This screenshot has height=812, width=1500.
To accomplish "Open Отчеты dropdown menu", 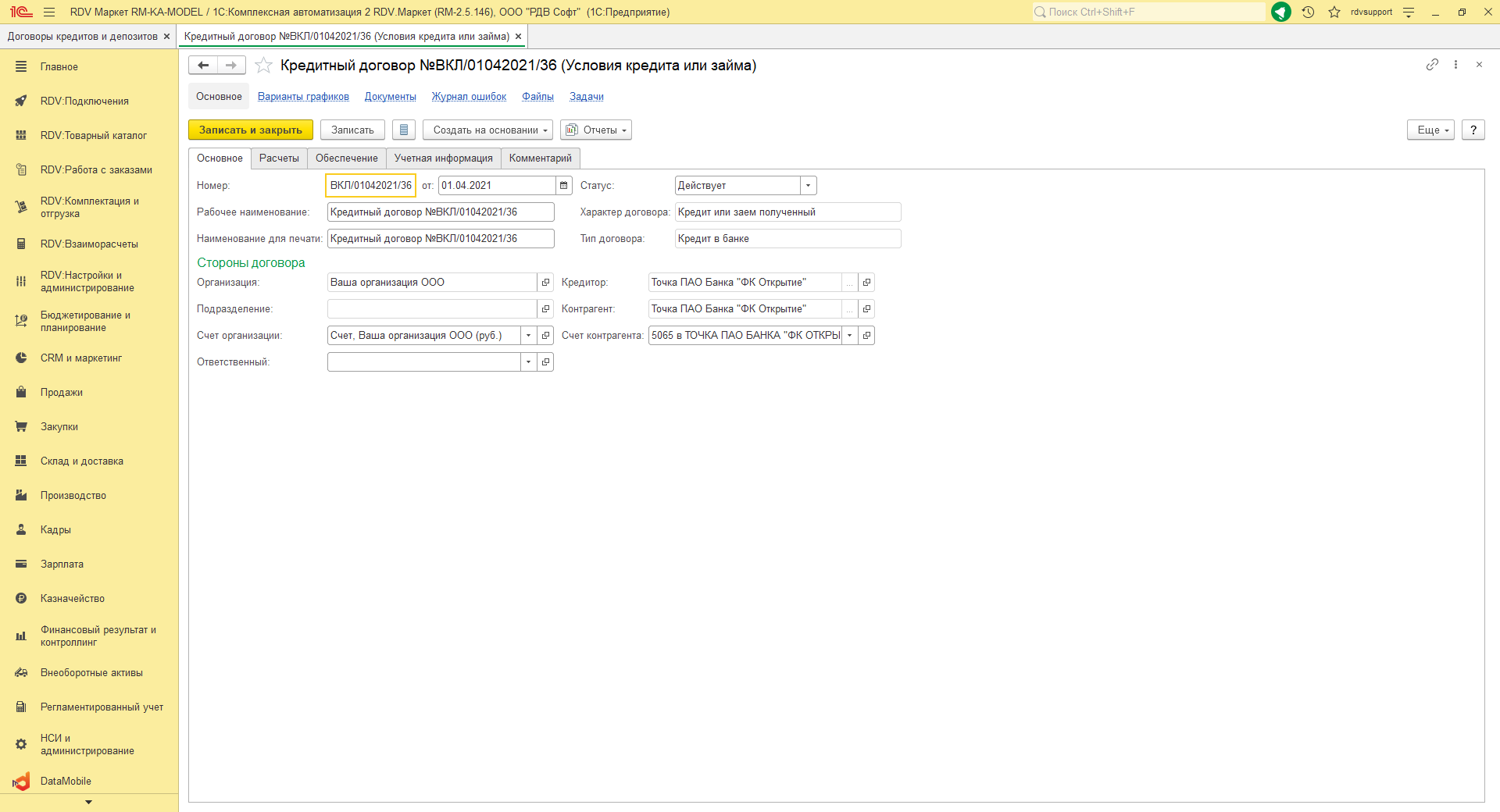I will tap(595, 130).
